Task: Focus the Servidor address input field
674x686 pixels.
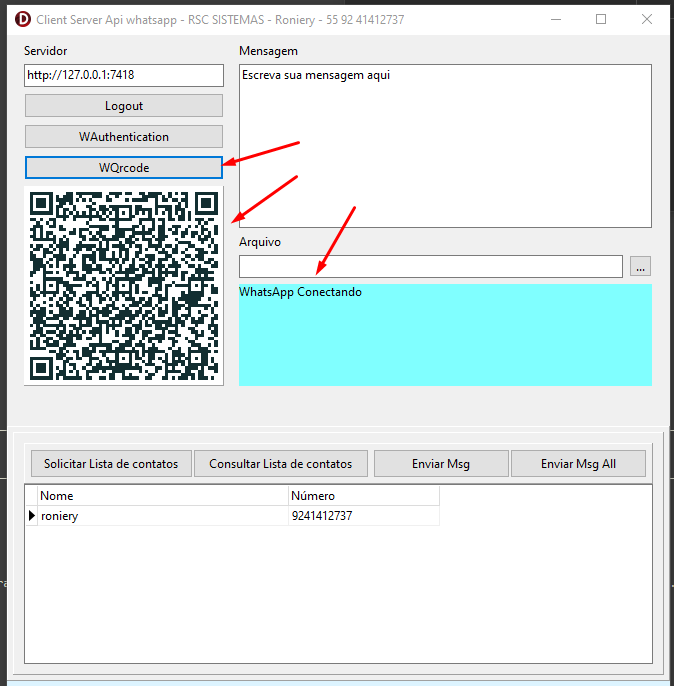Action: (124, 75)
